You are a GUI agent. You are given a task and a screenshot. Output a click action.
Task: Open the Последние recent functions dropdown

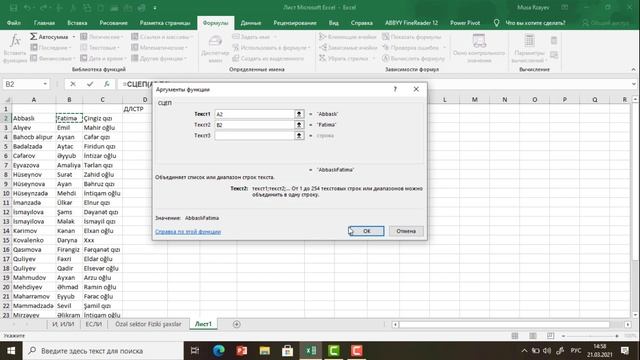(51, 48)
